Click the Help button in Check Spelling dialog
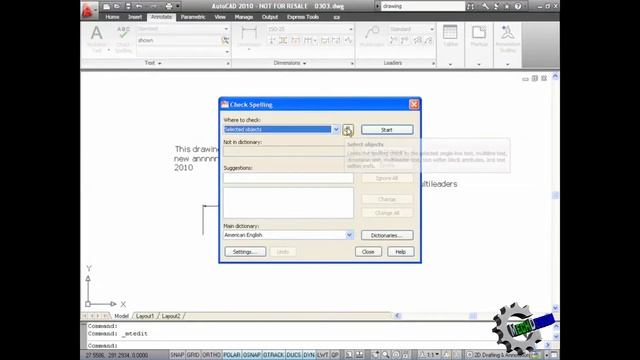Image resolution: width=640 pixels, height=360 pixels. click(400, 252)
